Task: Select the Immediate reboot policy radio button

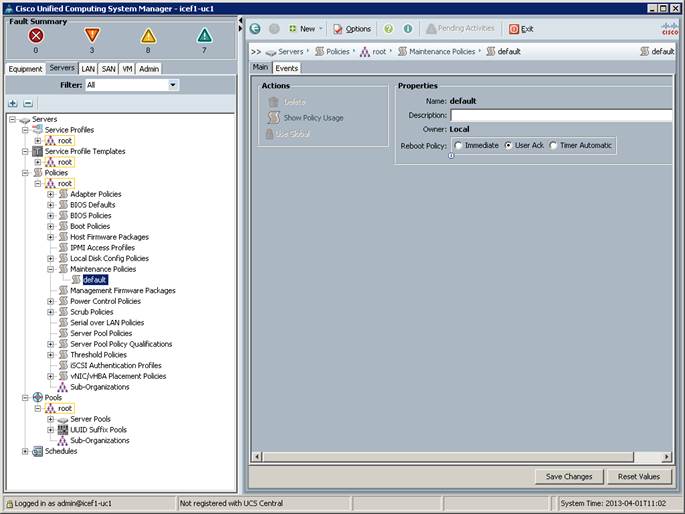Action: point(458,145)
